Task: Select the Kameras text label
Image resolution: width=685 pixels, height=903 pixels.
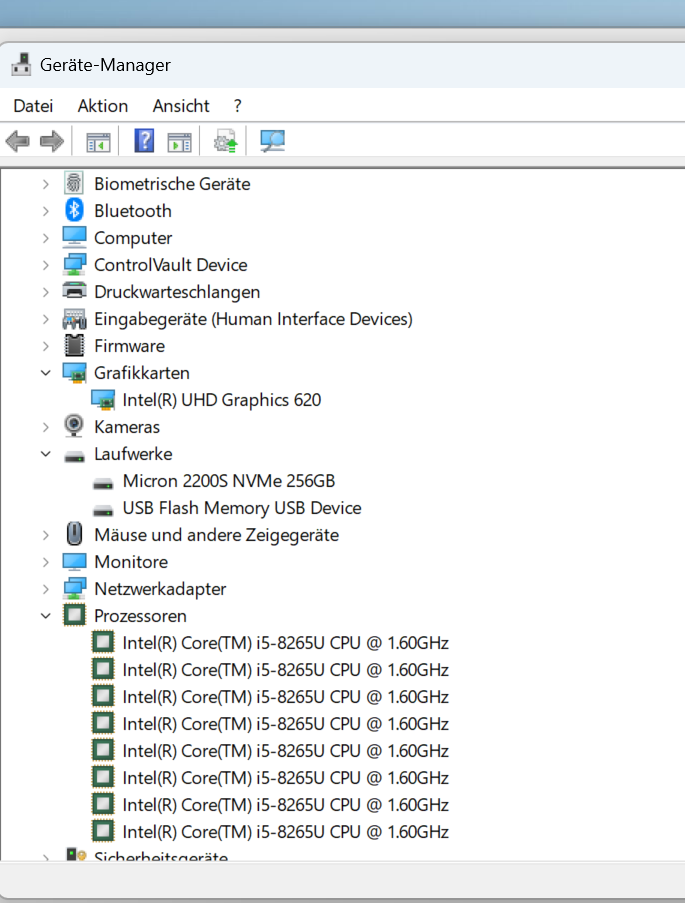Action: click(127, 427)
